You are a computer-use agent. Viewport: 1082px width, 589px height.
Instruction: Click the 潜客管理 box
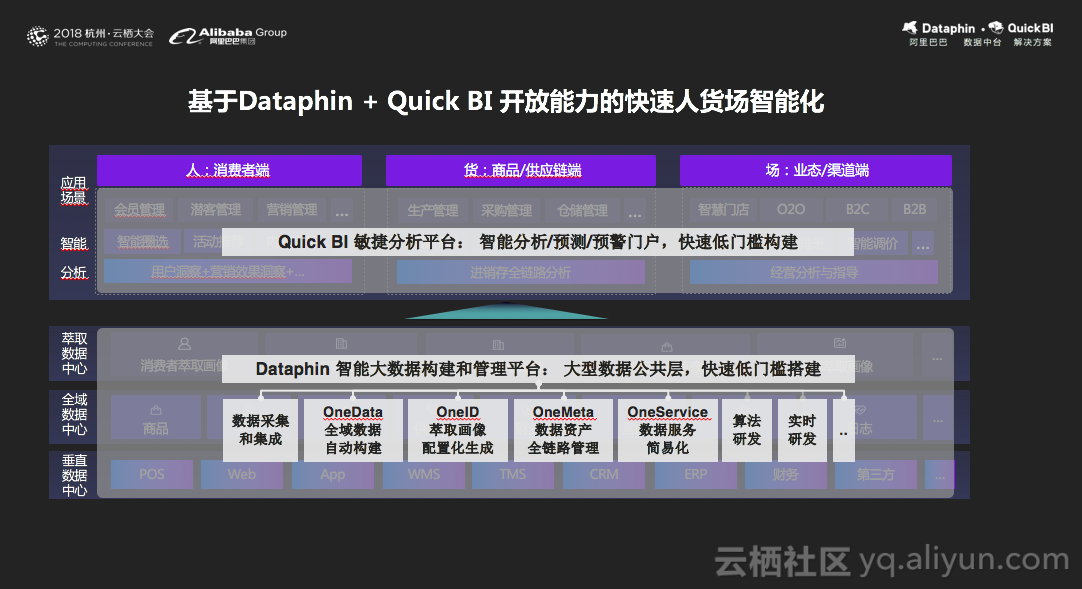215,210
